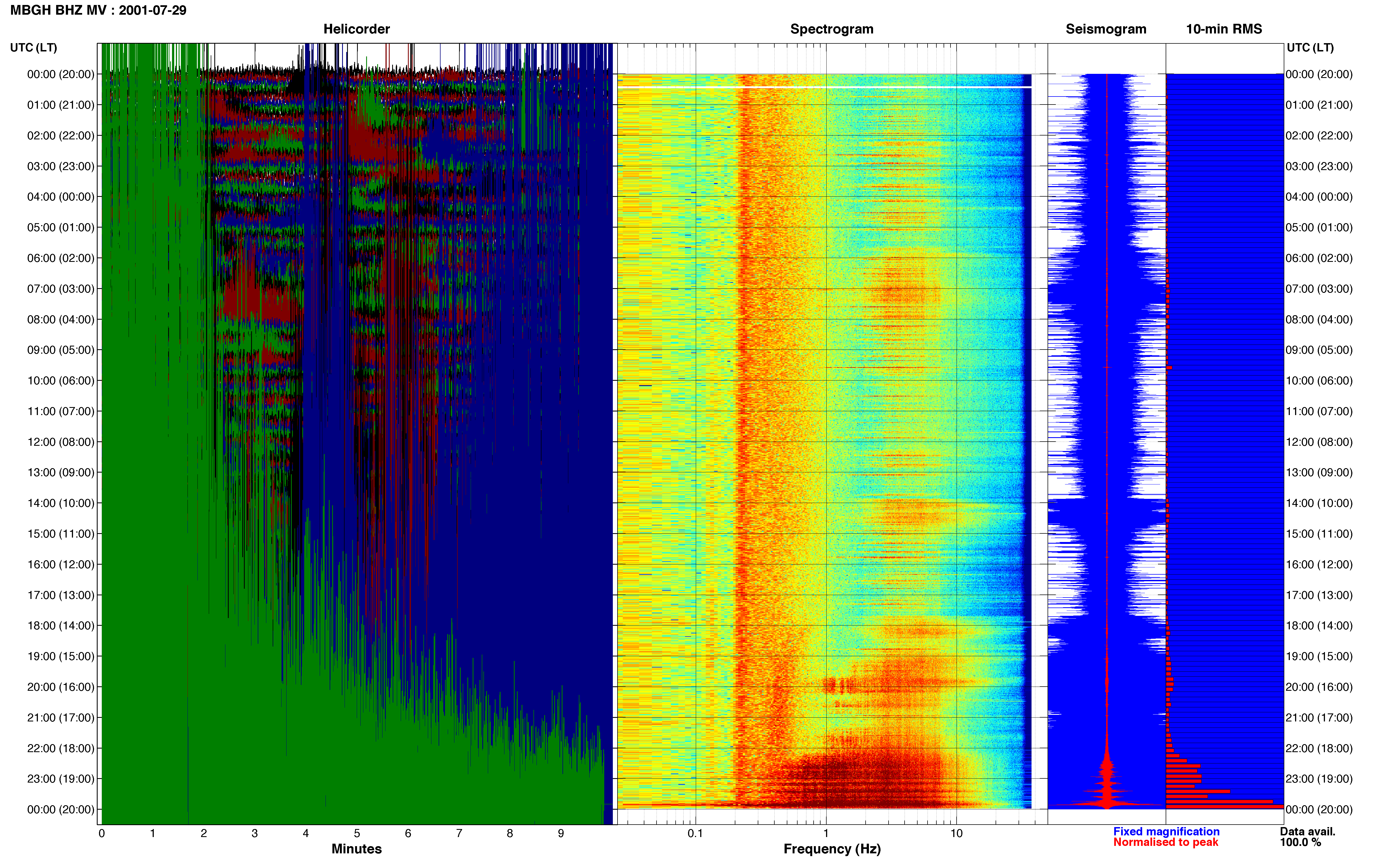Click '09:00 (05:00)' on the Helicorder's left axis

[61, 350]
